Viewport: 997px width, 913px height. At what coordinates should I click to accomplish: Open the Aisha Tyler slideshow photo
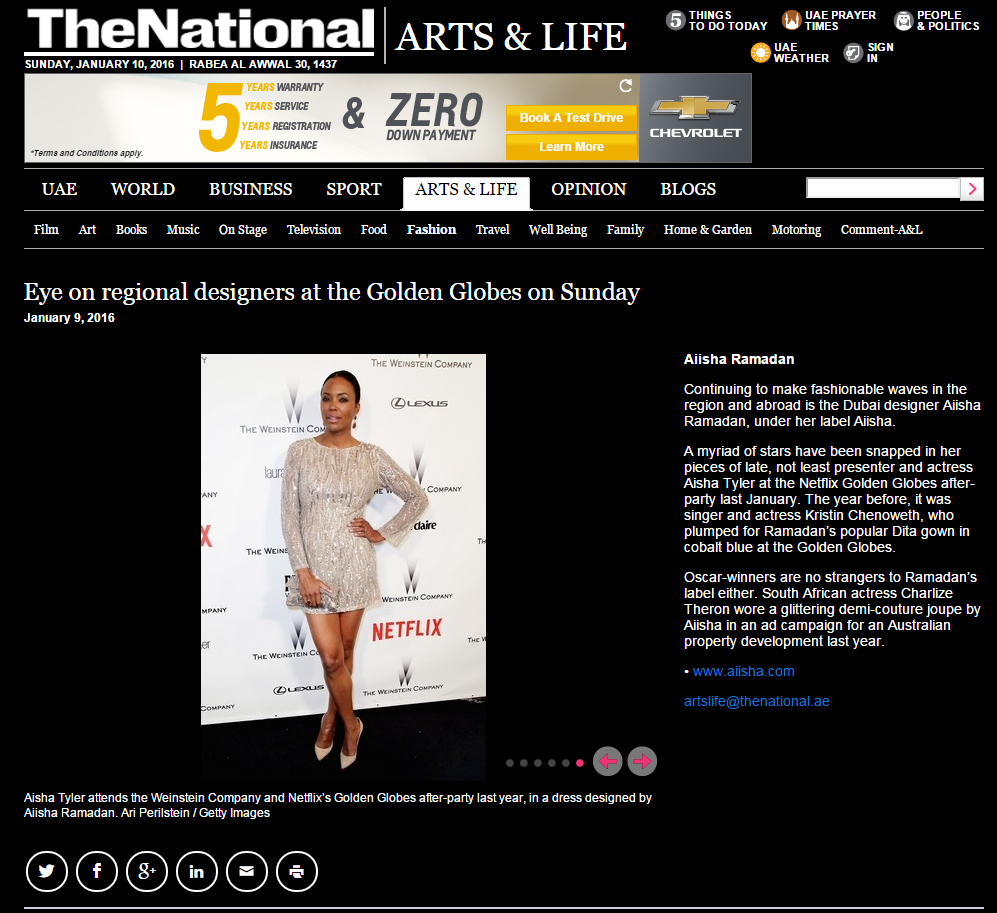click(x=343, y=566)
